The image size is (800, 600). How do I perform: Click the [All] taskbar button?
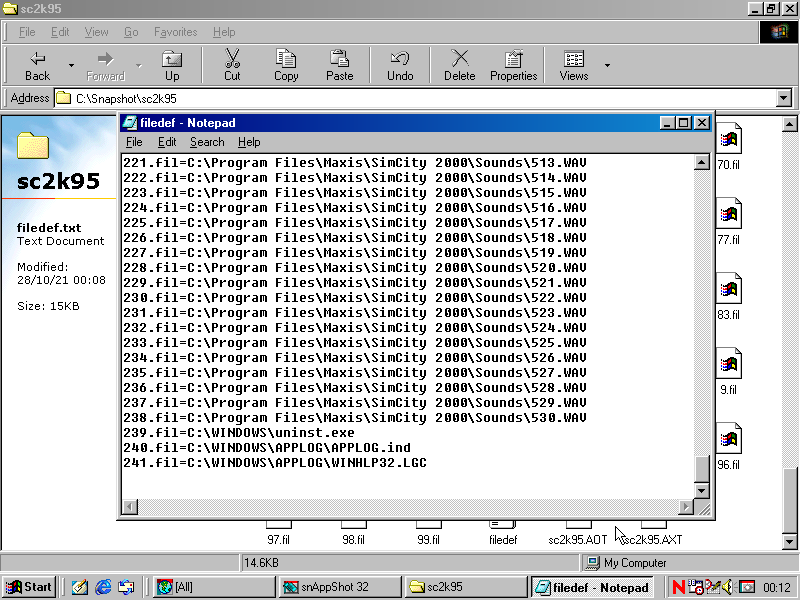click(214, 587)
